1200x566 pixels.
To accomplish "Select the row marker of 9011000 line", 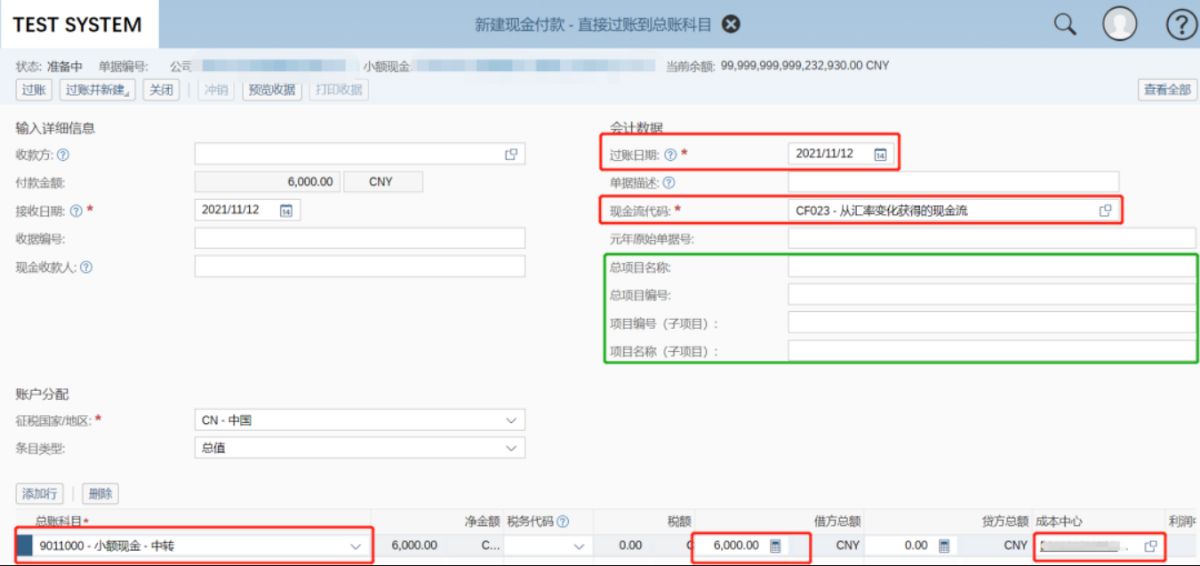I will (x=25, y=546).
